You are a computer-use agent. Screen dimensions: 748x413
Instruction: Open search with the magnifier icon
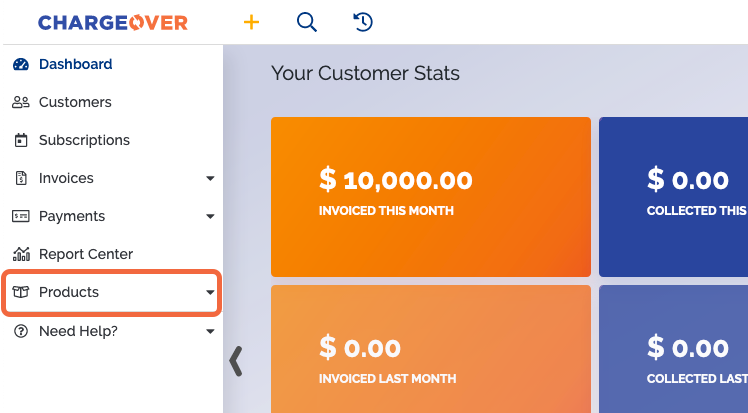tap(307, 22)
